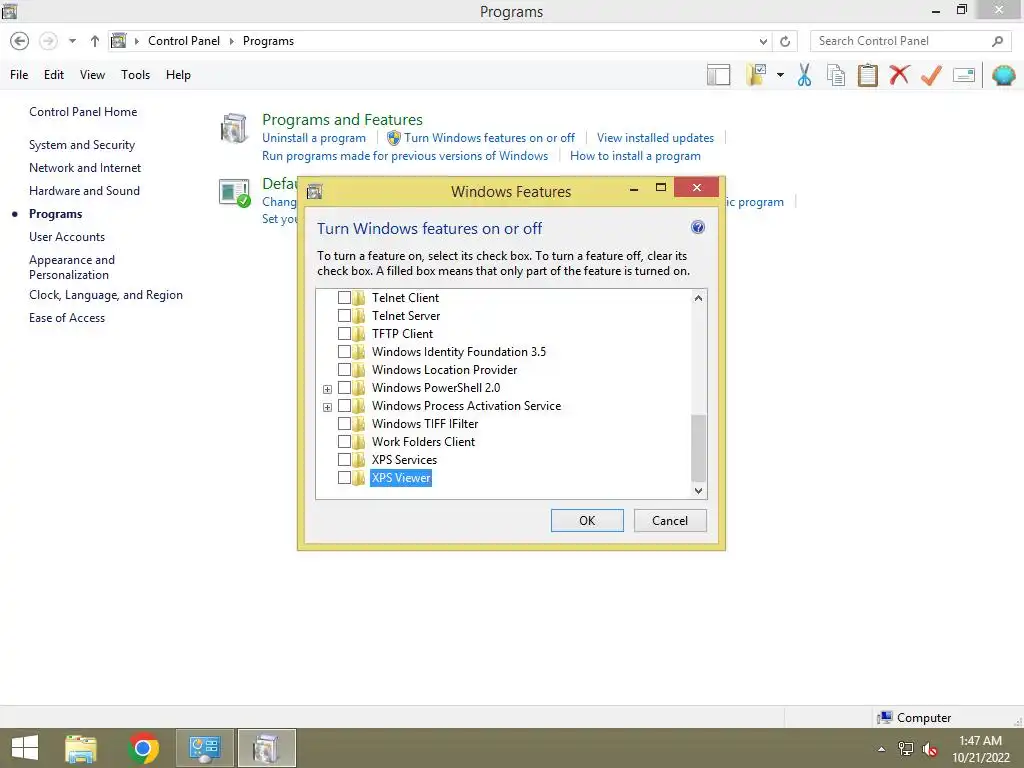
Task: Click the Cut scissors toolbar icon
Action: click(x=804, y=75)
